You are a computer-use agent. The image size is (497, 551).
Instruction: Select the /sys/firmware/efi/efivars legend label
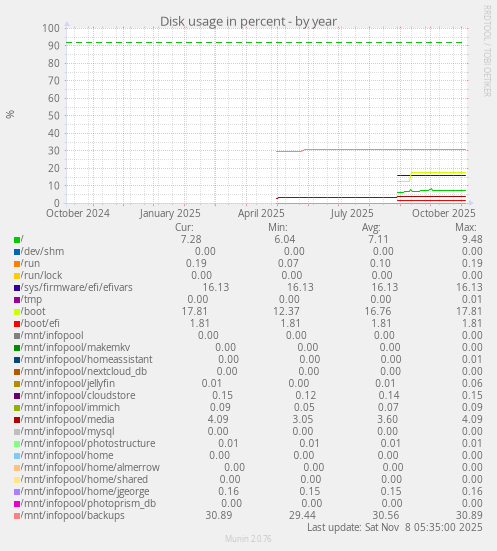tap(77, 287)
